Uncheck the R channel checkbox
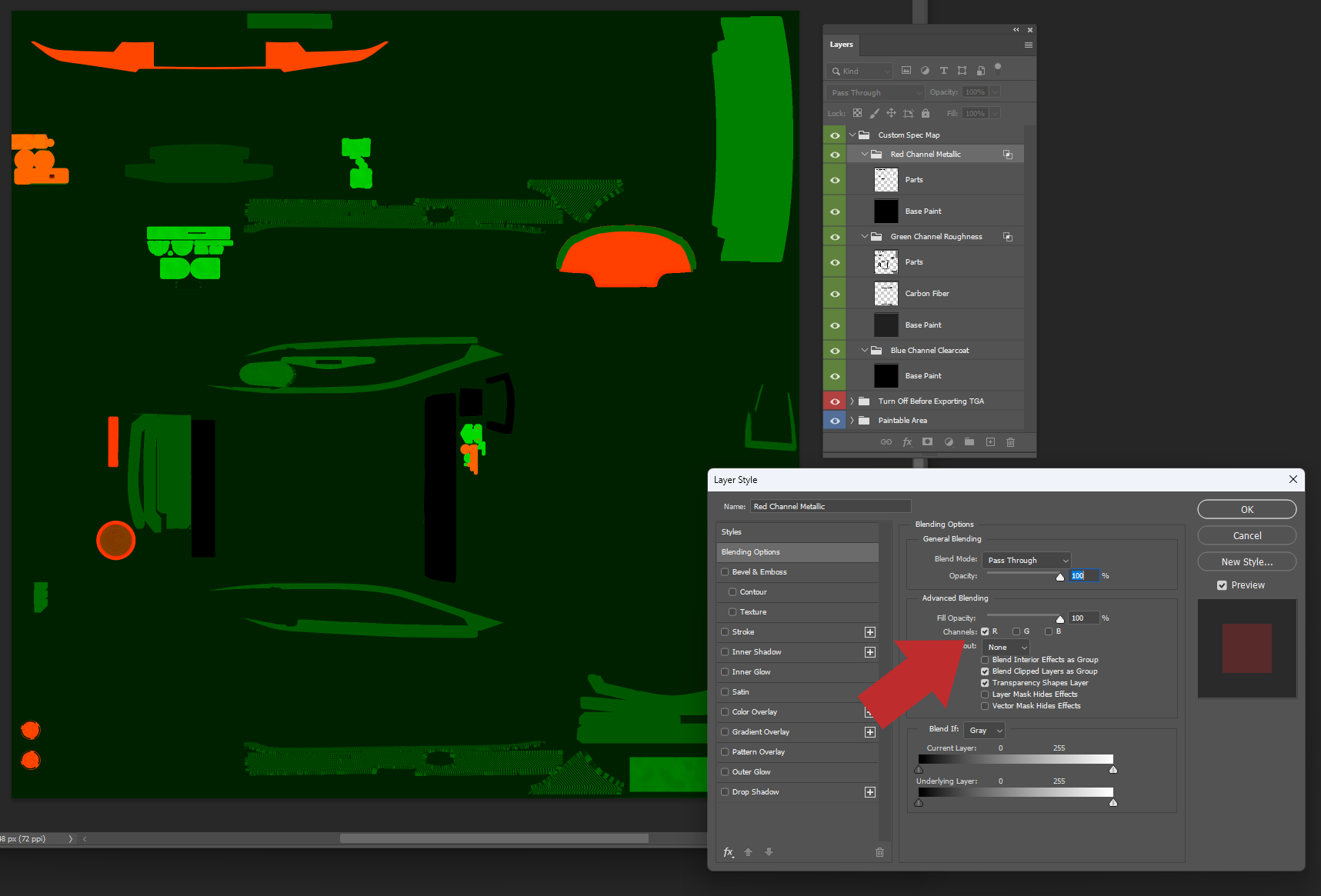This screenshot has height=896, width=1321. tap(985, 631)
